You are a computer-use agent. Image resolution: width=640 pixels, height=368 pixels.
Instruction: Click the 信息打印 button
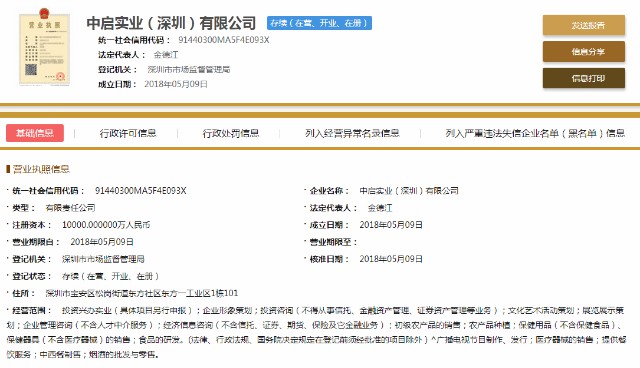[584, 78]
